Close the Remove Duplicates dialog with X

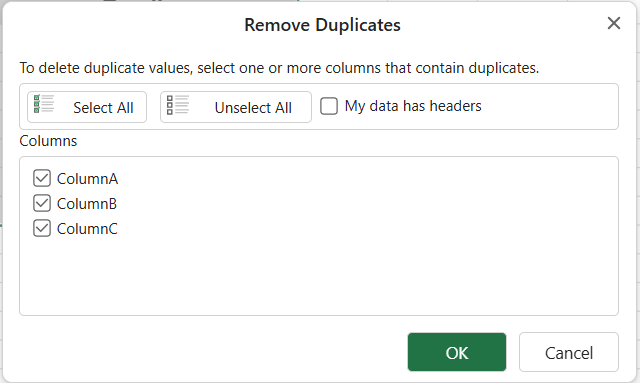click(x=613, y=23)
